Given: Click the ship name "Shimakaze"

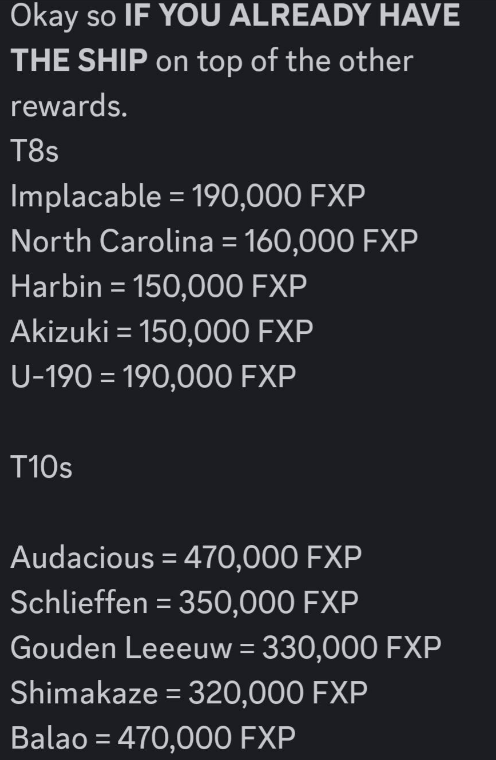Looking at the screenshot, I should click(x=84, y=693).
